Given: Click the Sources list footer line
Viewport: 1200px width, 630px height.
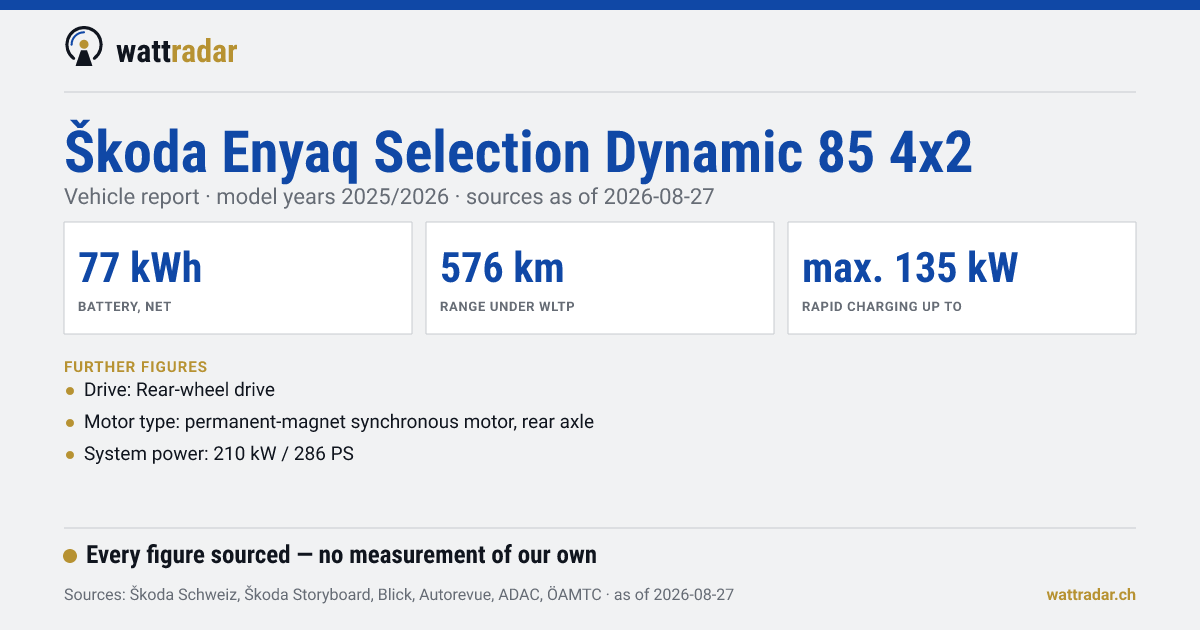Looking at the screenshot, I should [399, 595].
